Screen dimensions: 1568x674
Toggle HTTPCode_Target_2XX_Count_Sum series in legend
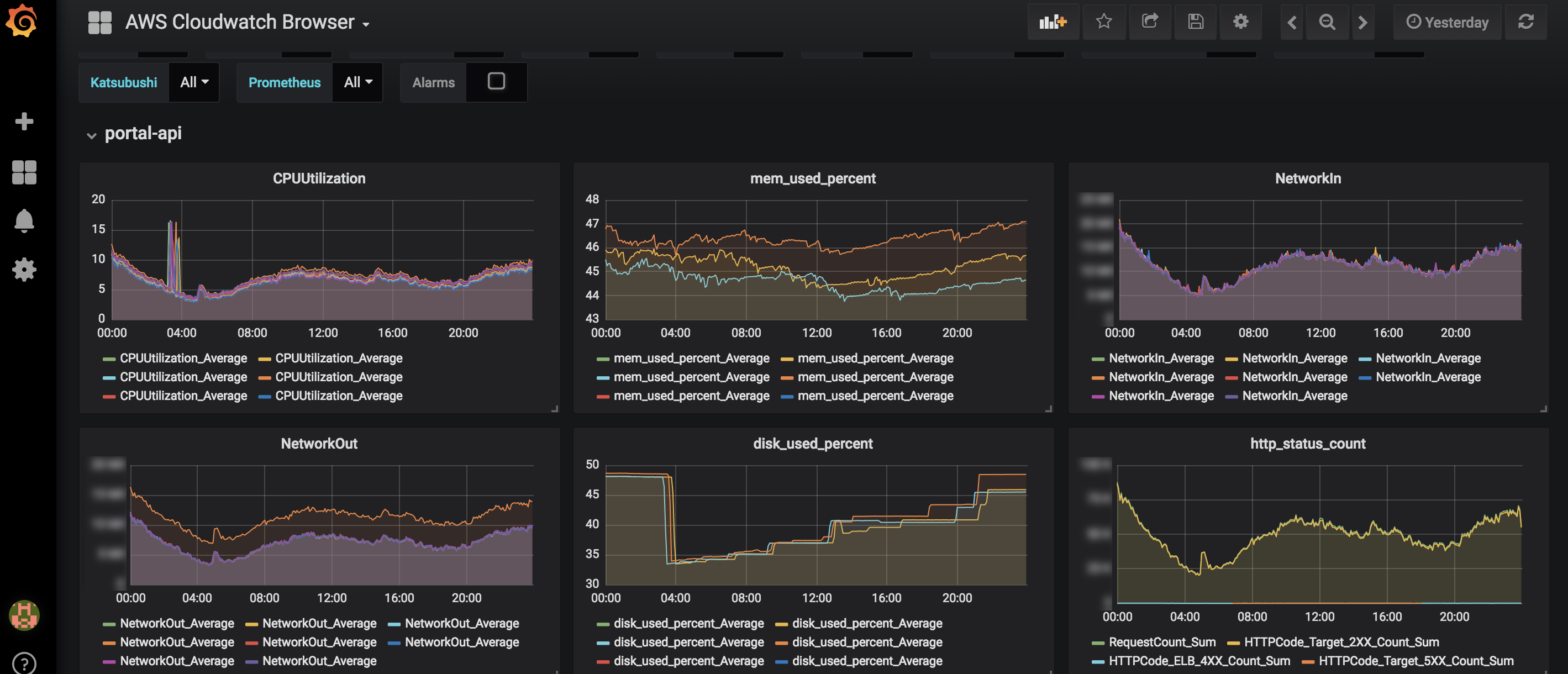[1341, 642]
